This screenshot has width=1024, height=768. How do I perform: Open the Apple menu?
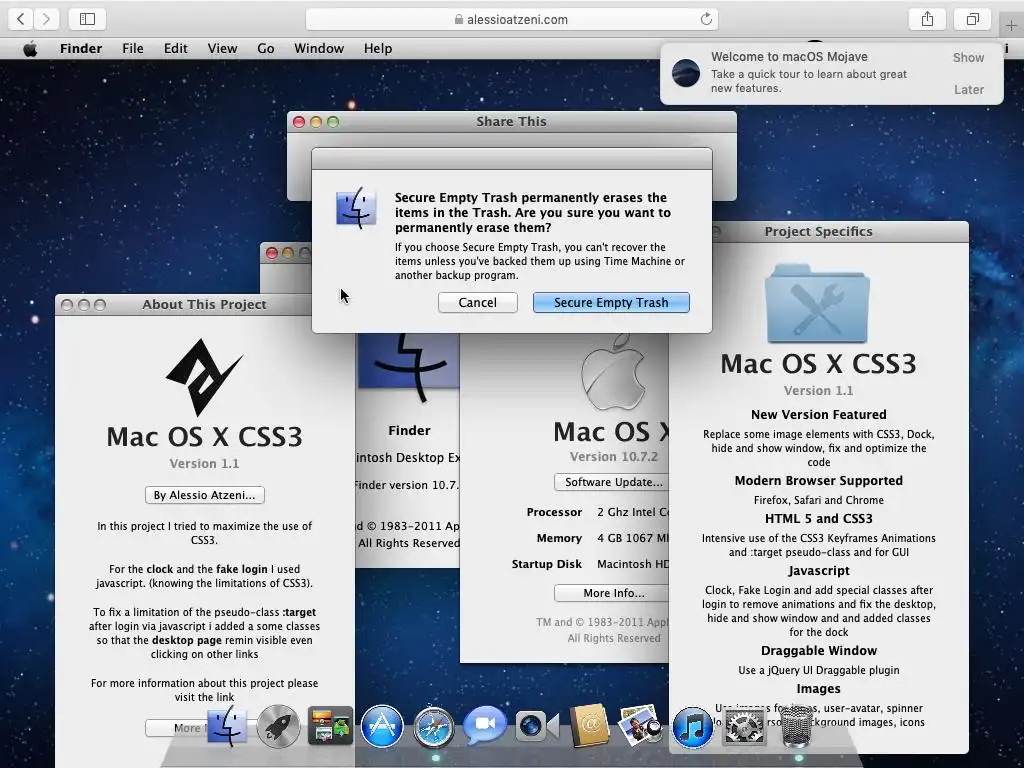click(x=30, y=48)
